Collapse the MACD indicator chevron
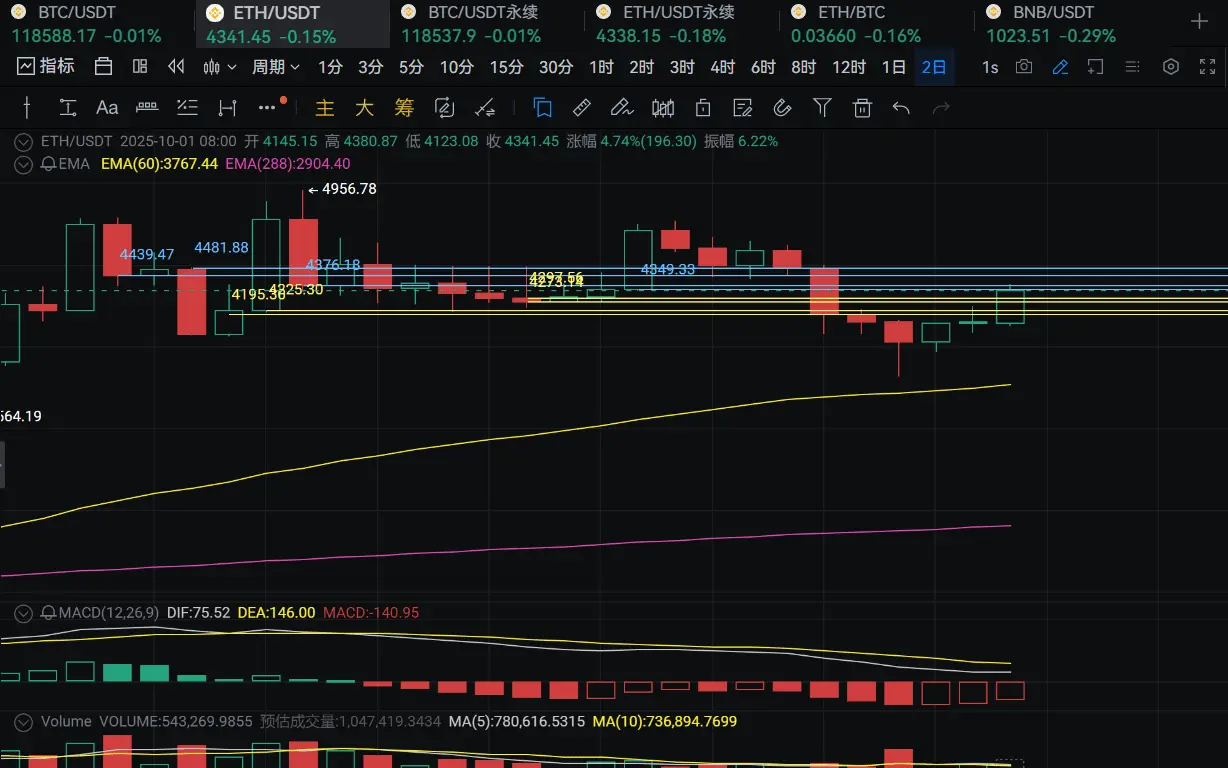This screenshot has height=768, width=1228. [x=24, y=613]
